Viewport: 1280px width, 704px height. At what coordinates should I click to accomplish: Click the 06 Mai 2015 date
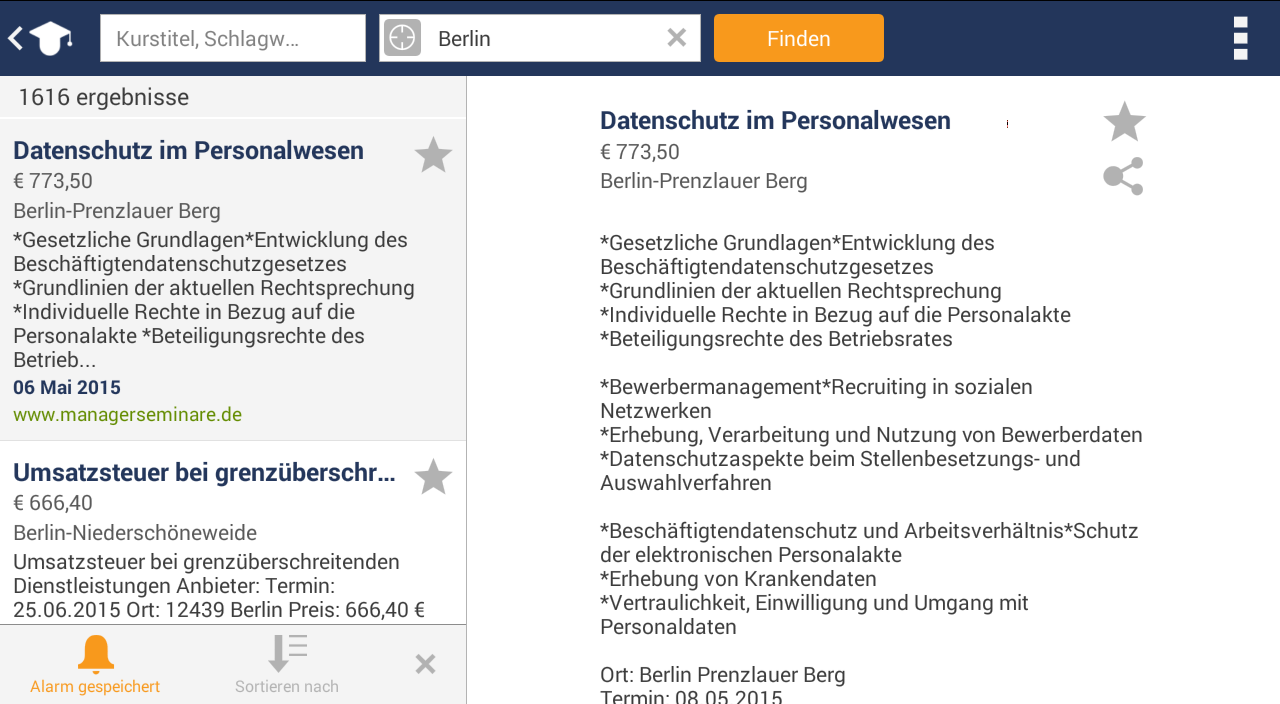(x=67, y=387)
